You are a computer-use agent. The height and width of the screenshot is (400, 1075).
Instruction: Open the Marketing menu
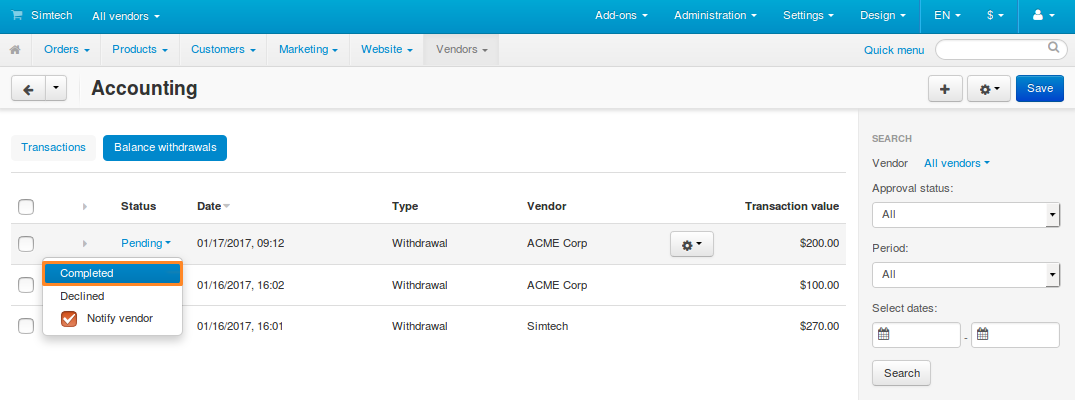pyautogui.click(x=309, y=50)
